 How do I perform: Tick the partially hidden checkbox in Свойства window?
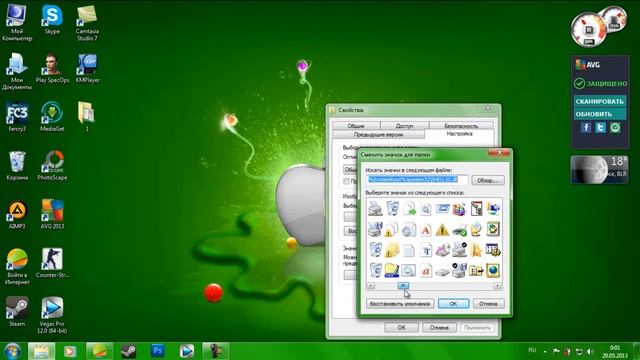tap(347, 181)
